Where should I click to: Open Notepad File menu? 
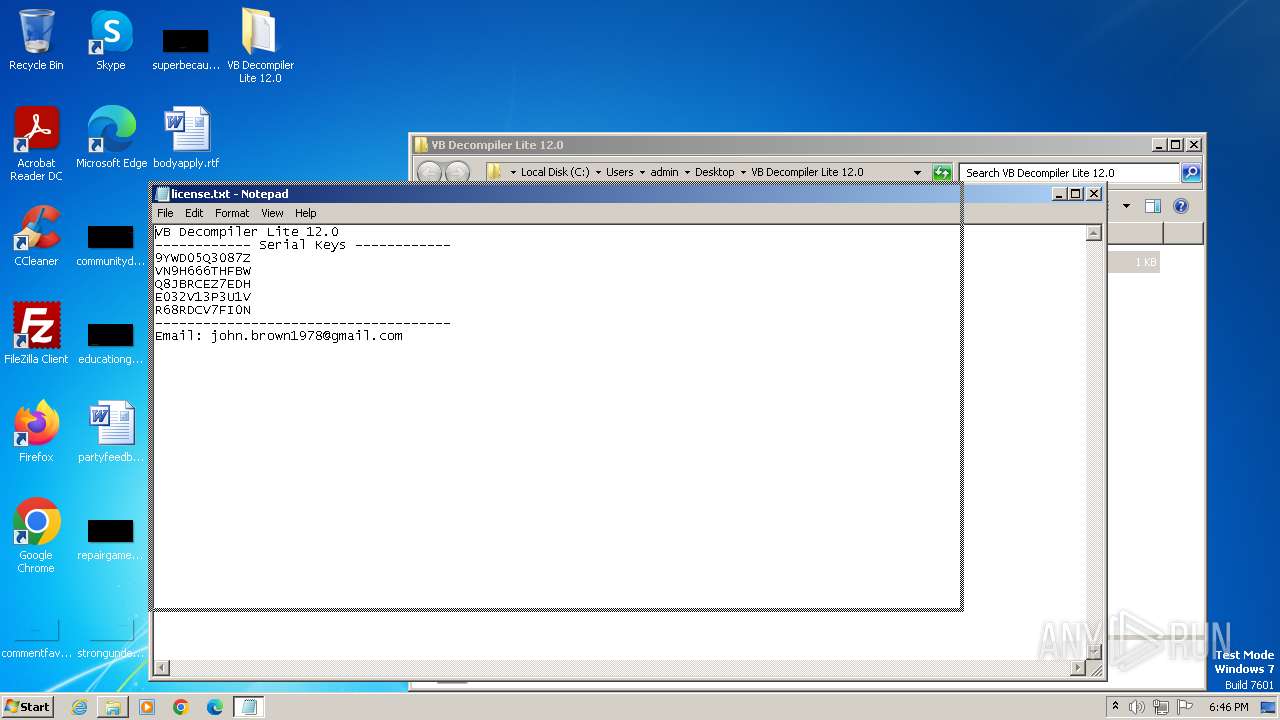165,213
